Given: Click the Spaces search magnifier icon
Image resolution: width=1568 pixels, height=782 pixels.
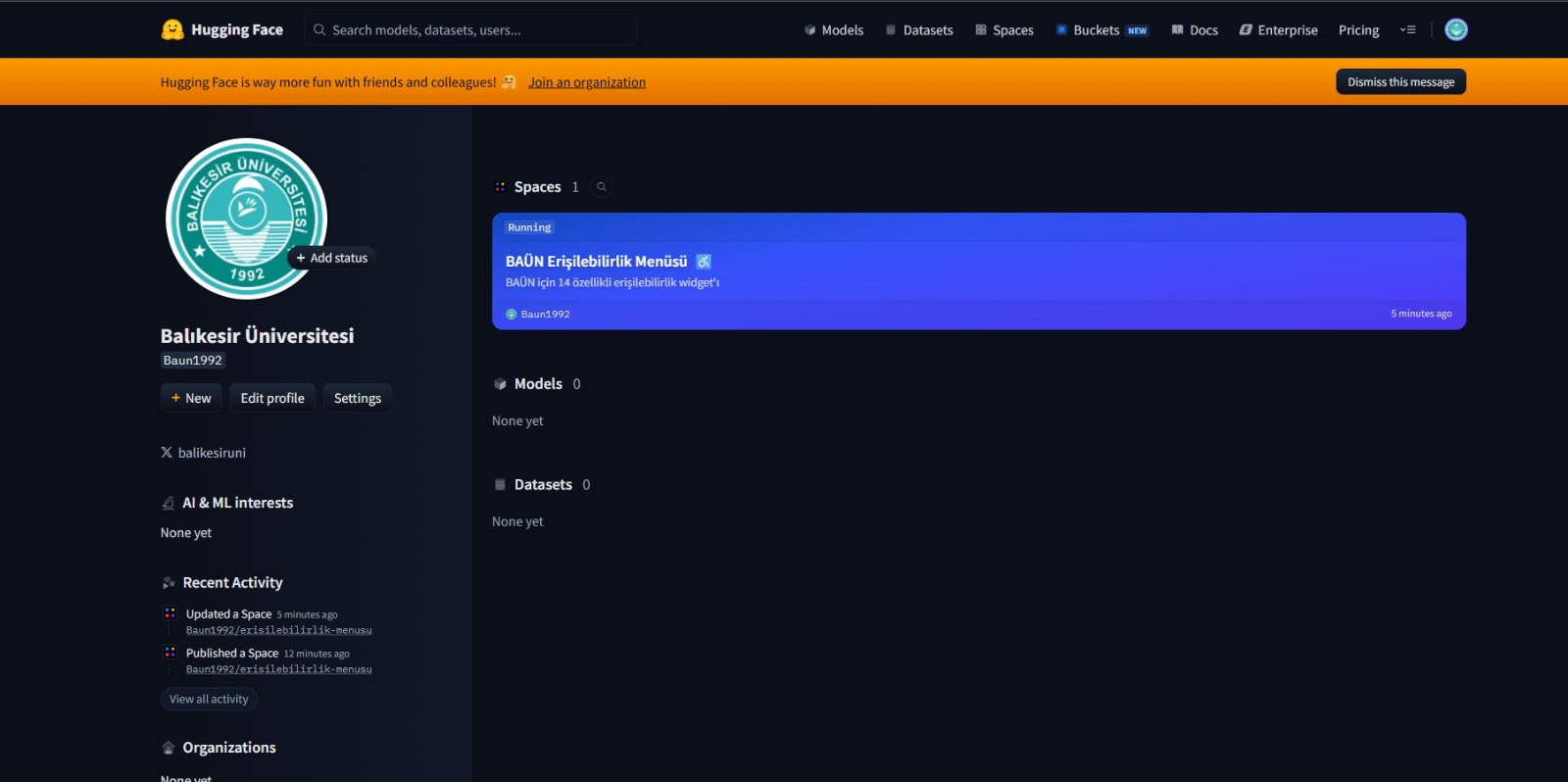Looking at the screenshot, I should click(x=602, y=187).
